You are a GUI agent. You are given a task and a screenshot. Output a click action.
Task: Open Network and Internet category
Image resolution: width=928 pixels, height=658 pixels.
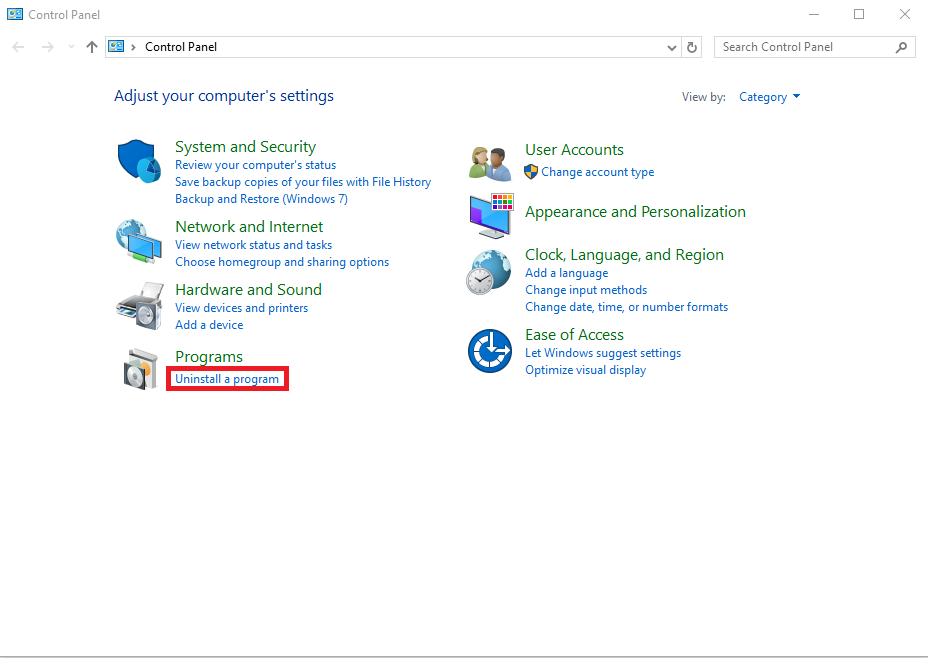point(249,227)
